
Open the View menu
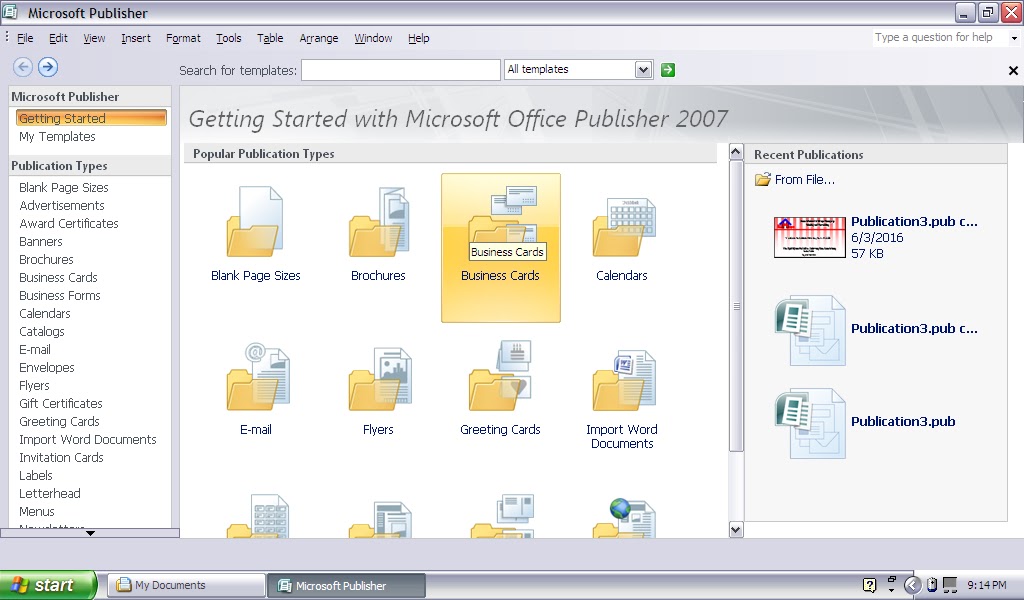click(x=94, y=38)
